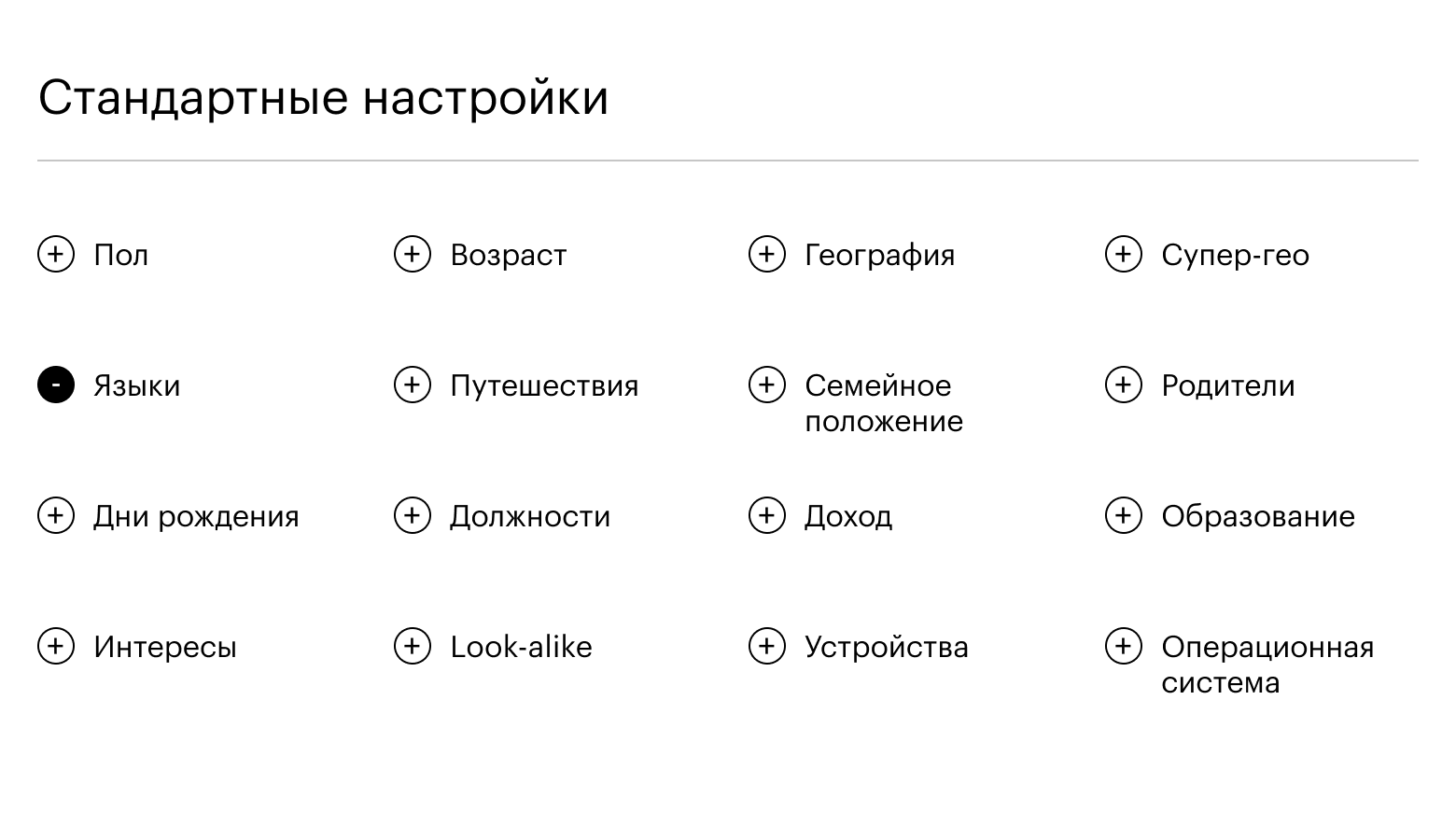Collapse Языки using the black minus icon

click(x=56, y=385)
